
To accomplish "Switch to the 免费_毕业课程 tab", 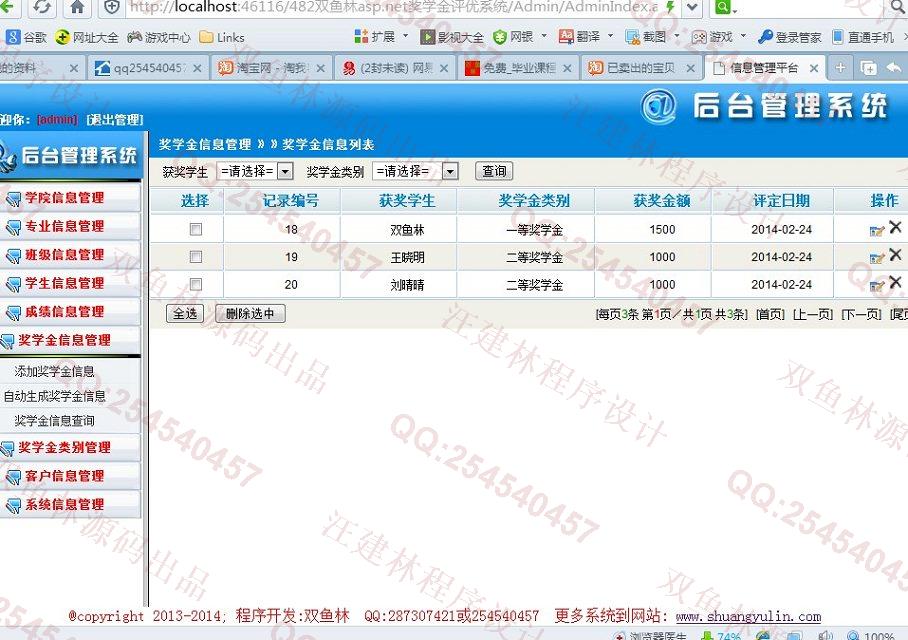I will (x=518, y=68).
